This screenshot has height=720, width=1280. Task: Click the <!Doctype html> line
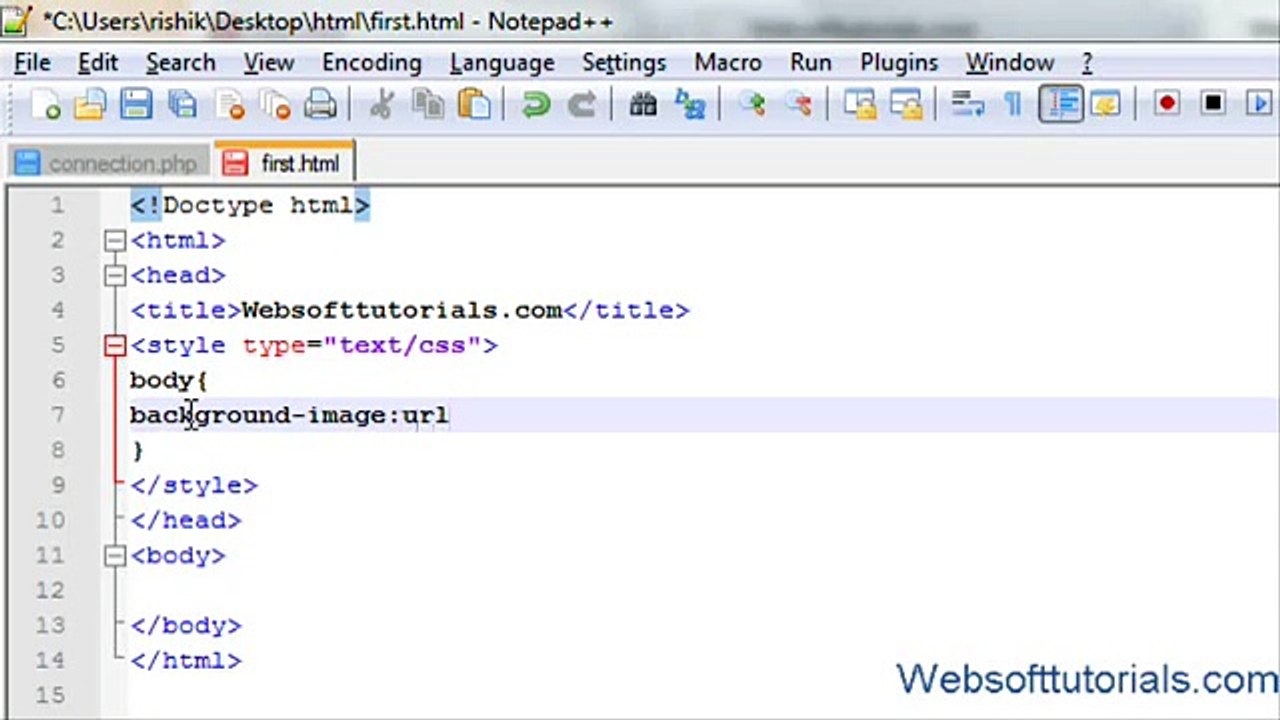coord(250,205)
